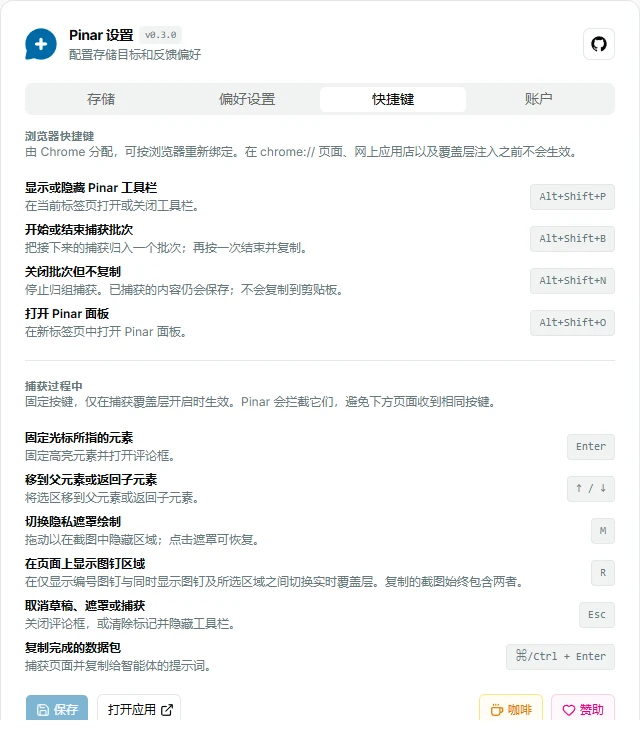Screen dimensions: 640x751
Task: Switch to the 偏好设置 tab
Action: (247, 99)
